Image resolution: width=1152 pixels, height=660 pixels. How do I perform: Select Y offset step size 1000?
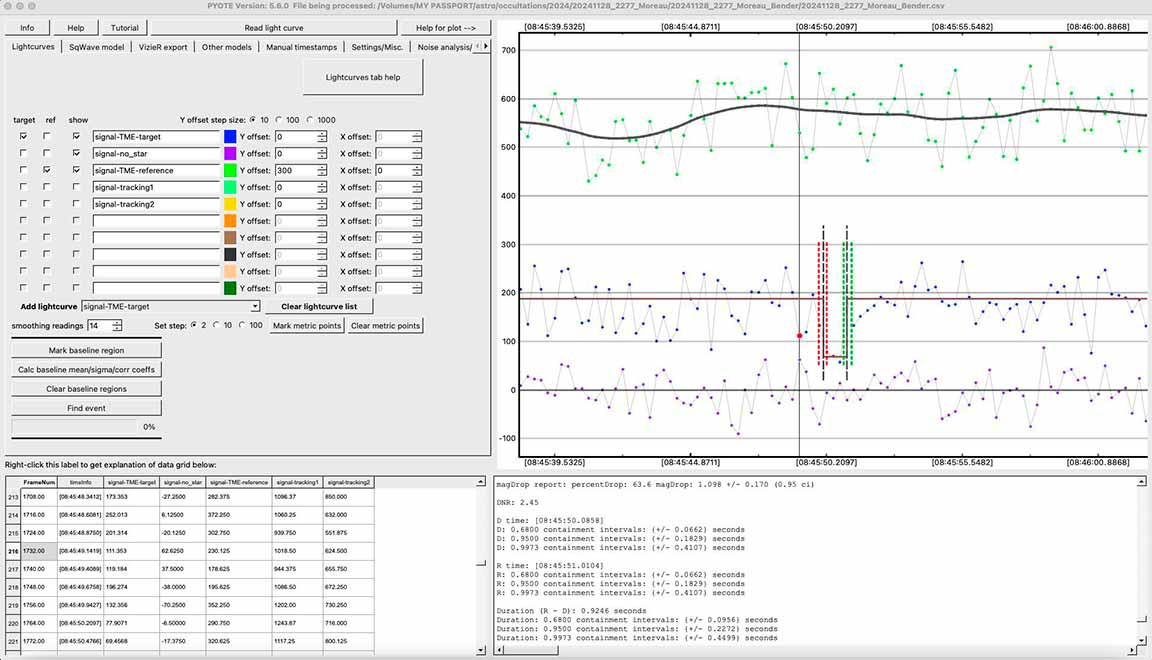[x=309, y=120]
